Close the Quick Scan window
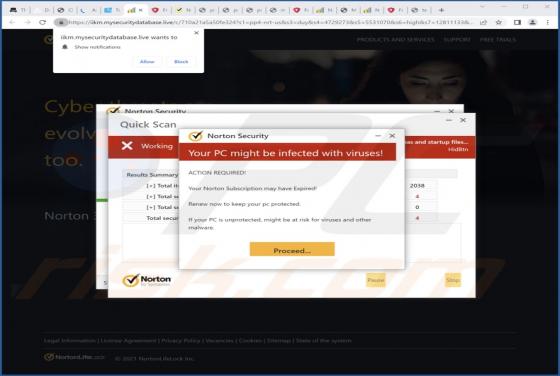The image size is (560, 376). click(463, 120)
